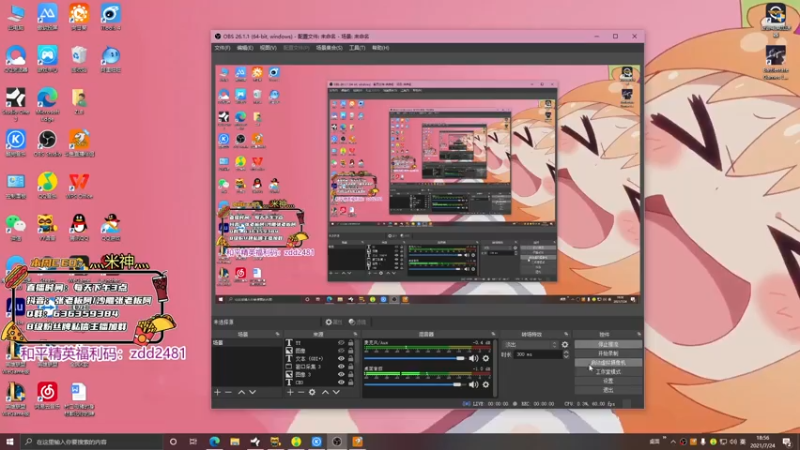
Task: Click 停止推流 stop streaming button
Action: (x=608, y=344)
